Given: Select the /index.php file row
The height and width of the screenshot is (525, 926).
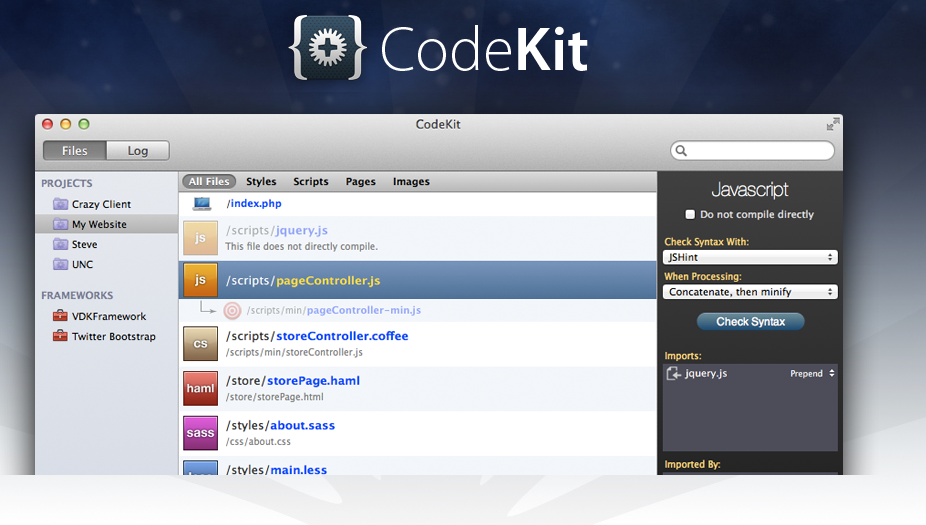Looking at the screenshot, I should coord(418,204).
